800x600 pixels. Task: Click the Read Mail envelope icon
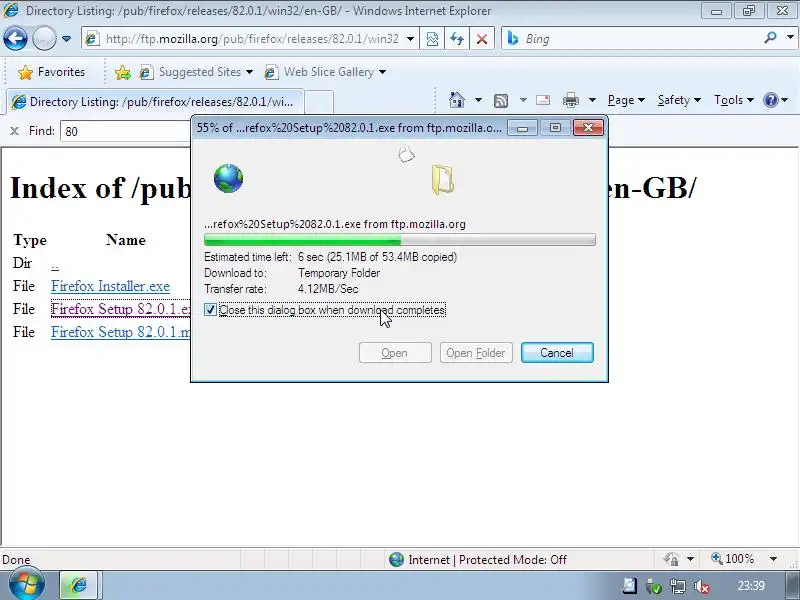543,100
